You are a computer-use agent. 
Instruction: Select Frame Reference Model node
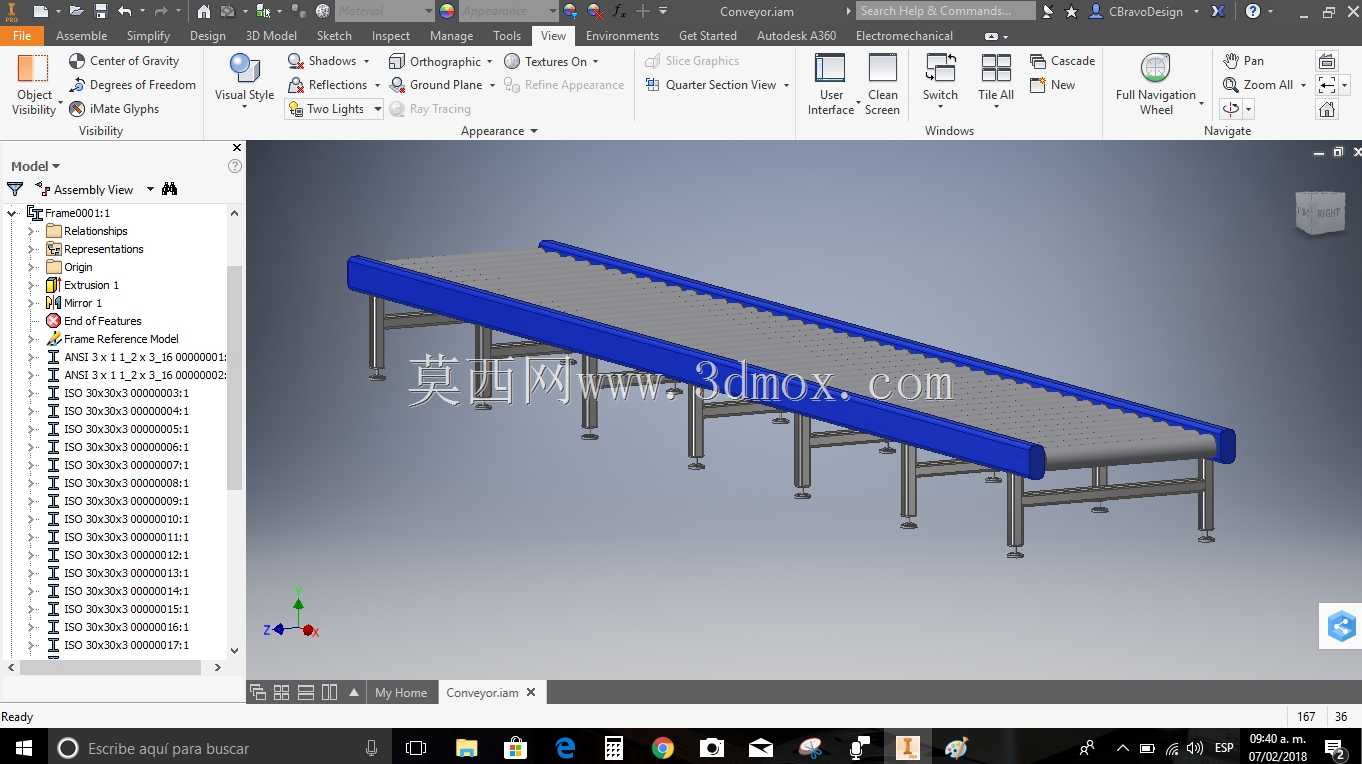tap(121, 339)
